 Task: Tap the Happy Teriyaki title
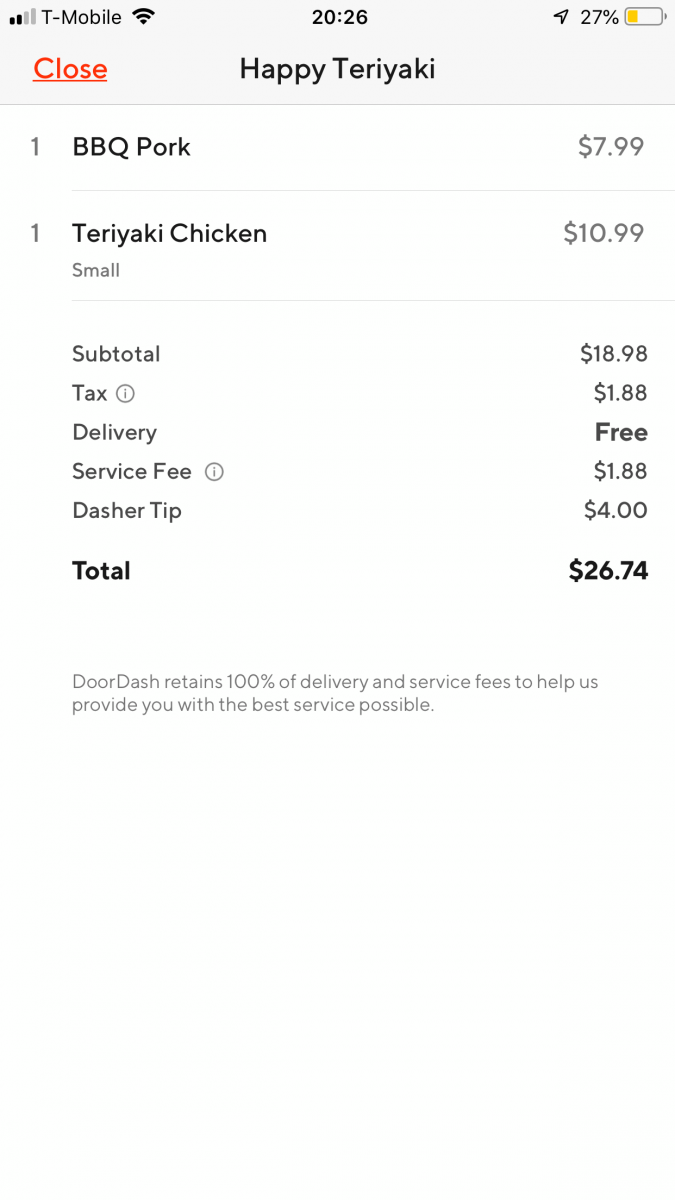click(337, 69)
